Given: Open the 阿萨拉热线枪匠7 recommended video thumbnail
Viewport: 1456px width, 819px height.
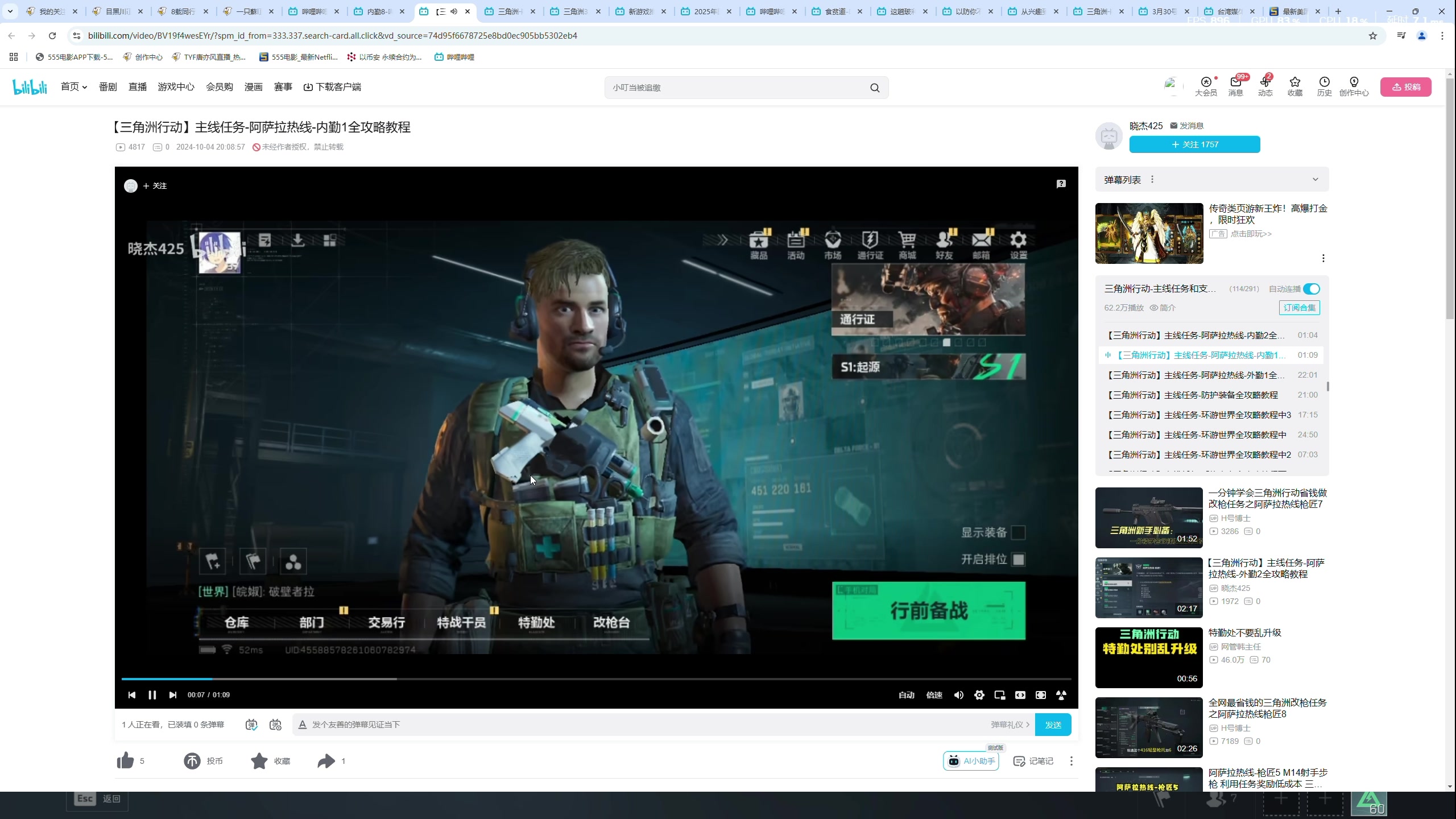Looking at the screenshot, I should click(1149, 518).
